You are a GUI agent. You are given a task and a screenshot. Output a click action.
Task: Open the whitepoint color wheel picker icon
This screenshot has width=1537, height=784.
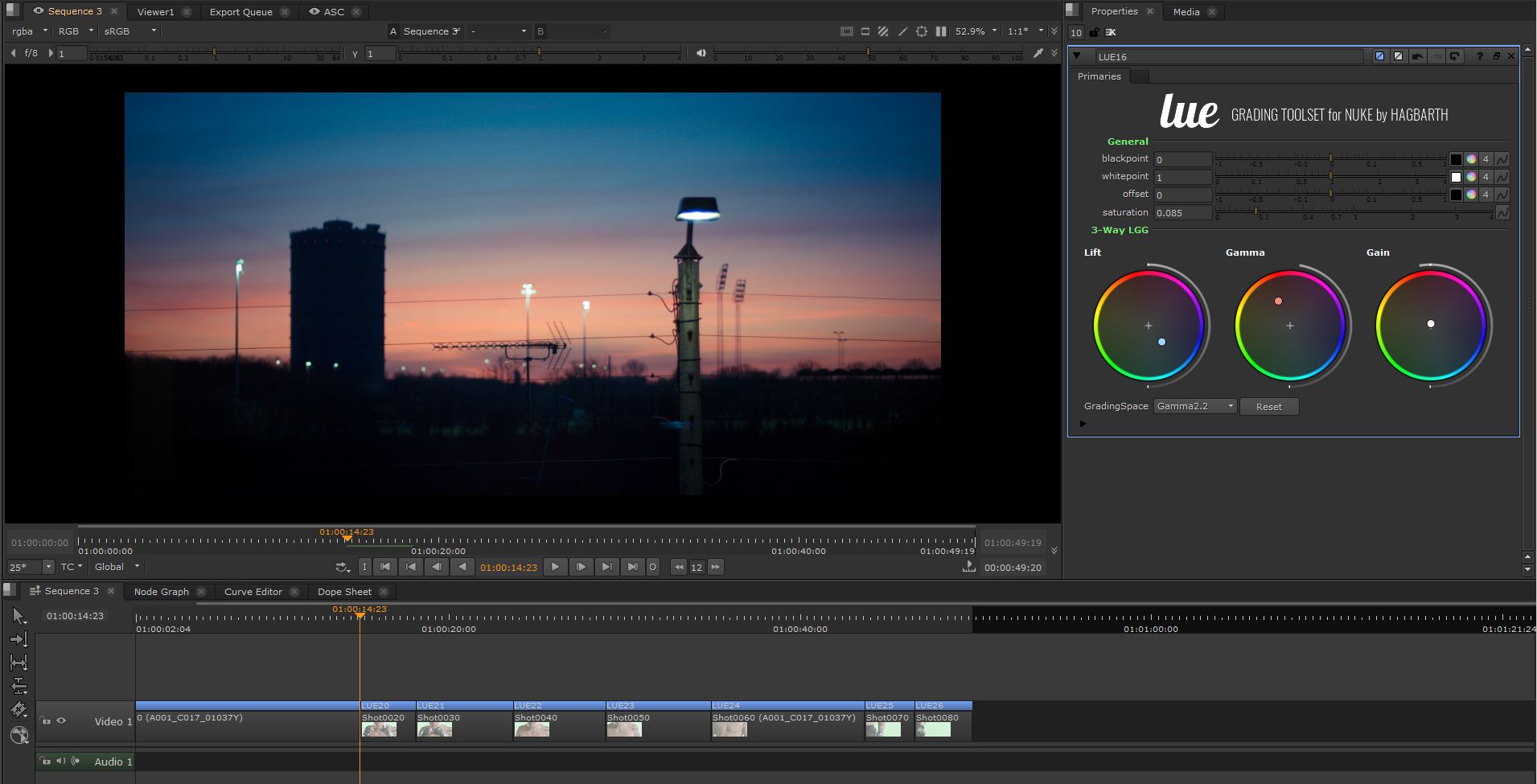1471,177
